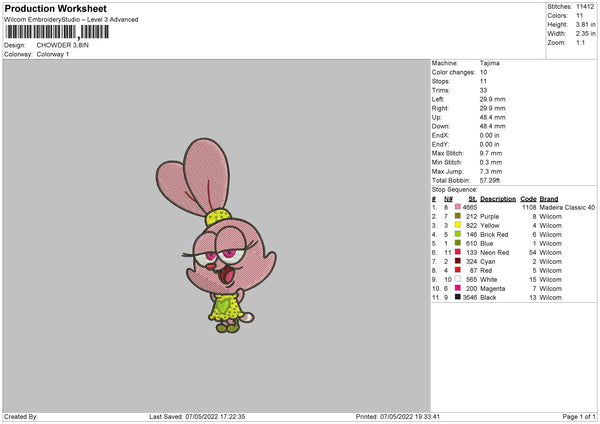This screenshot has width=600, height=424.
Task: Click the Trims value 33
Action: (483, 90)
